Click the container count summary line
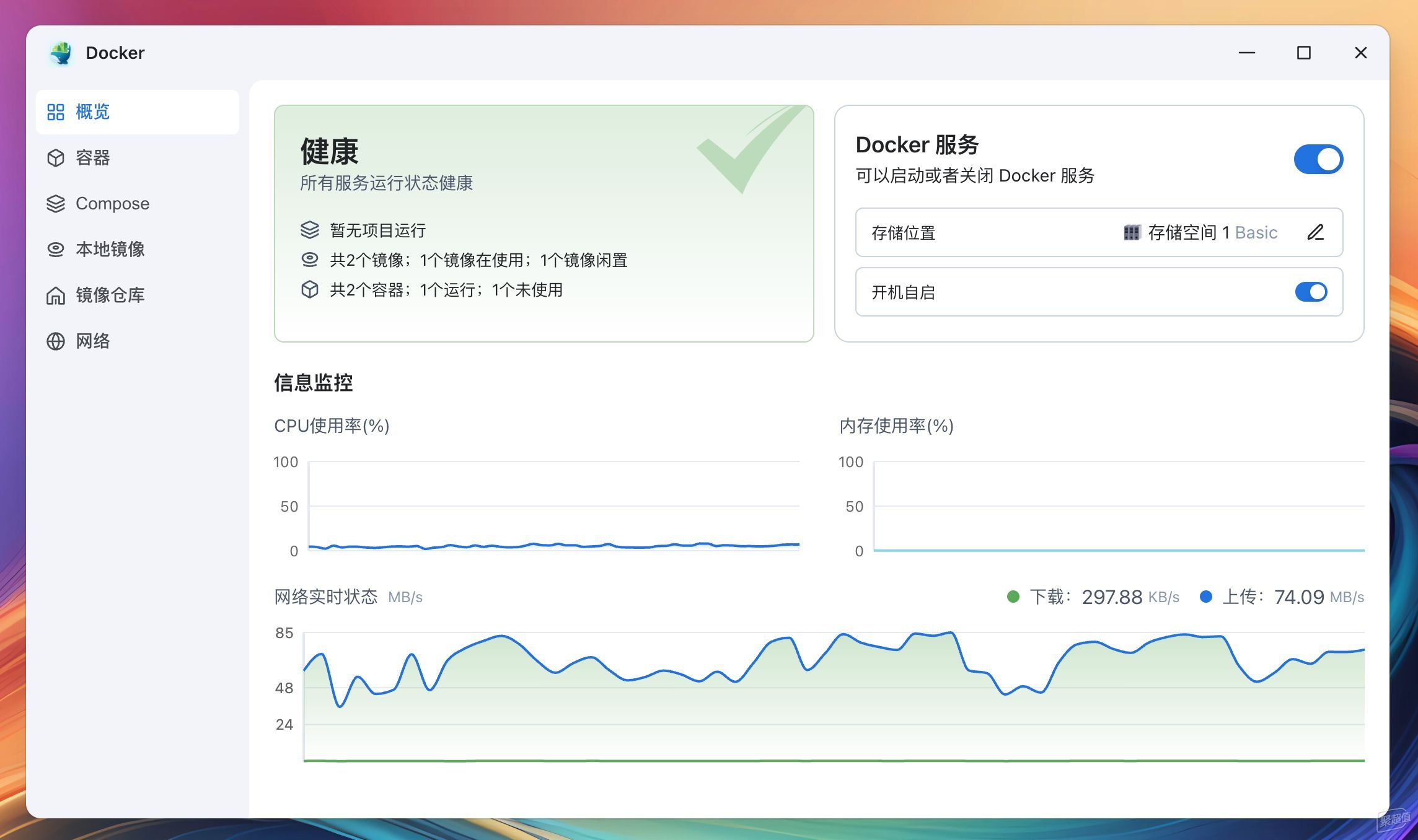The height and width of the screenshot is (840, 1418). 446,290
